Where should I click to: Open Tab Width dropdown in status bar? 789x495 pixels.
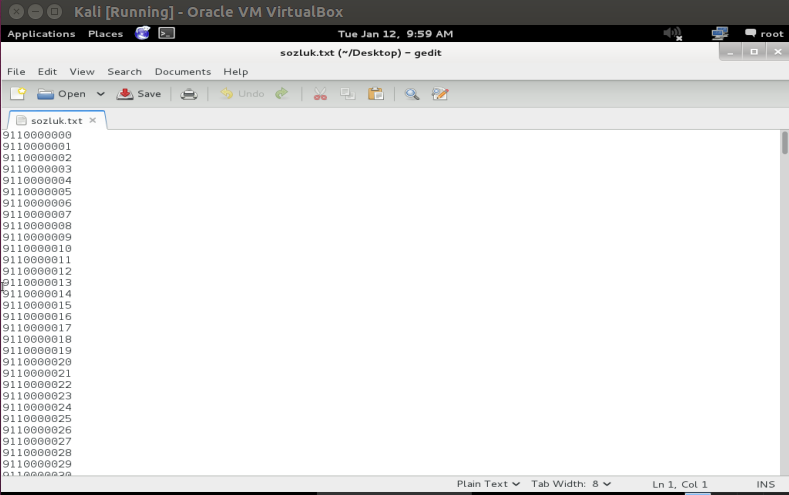(x=571, y=484)
